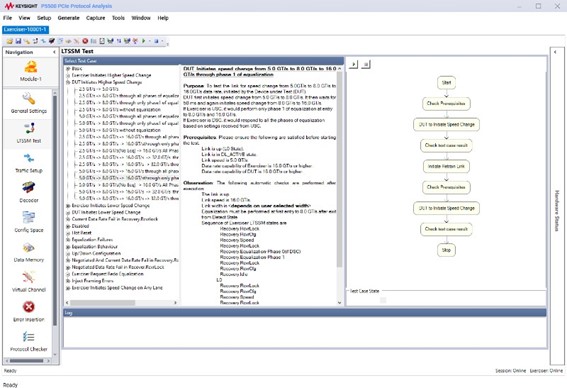Select LTSSM Test in navigation panel
This screenshot has height=388, width=567.
tap(29, 133)
